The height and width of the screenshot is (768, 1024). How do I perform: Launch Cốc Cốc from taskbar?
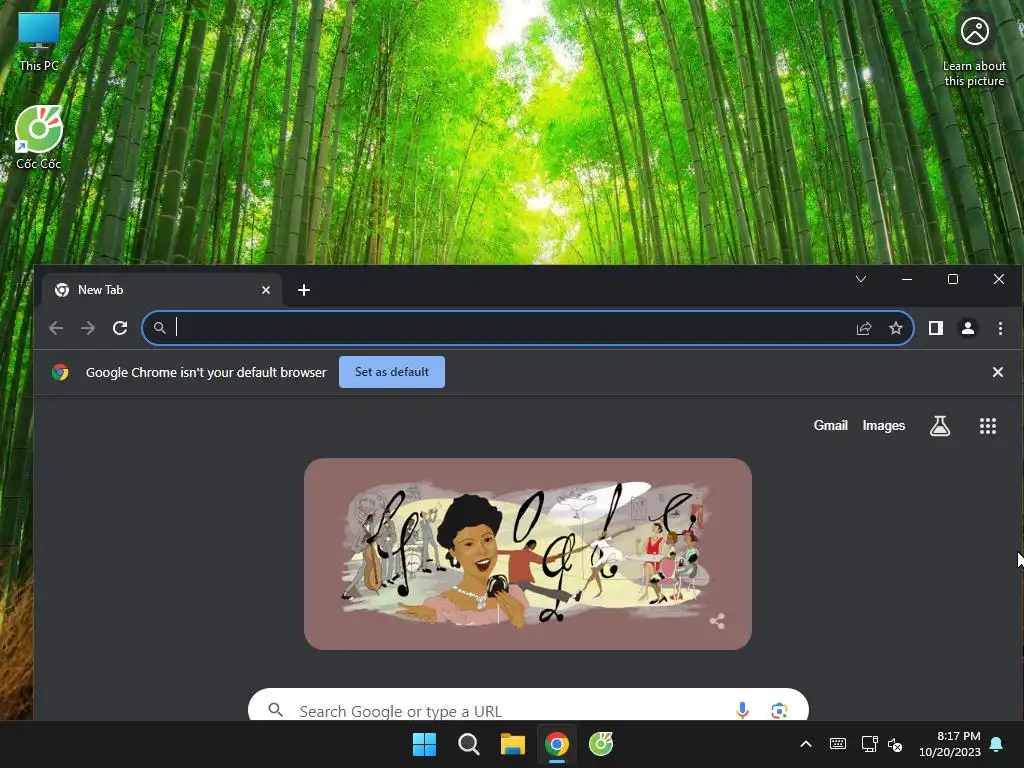point(601,744)
